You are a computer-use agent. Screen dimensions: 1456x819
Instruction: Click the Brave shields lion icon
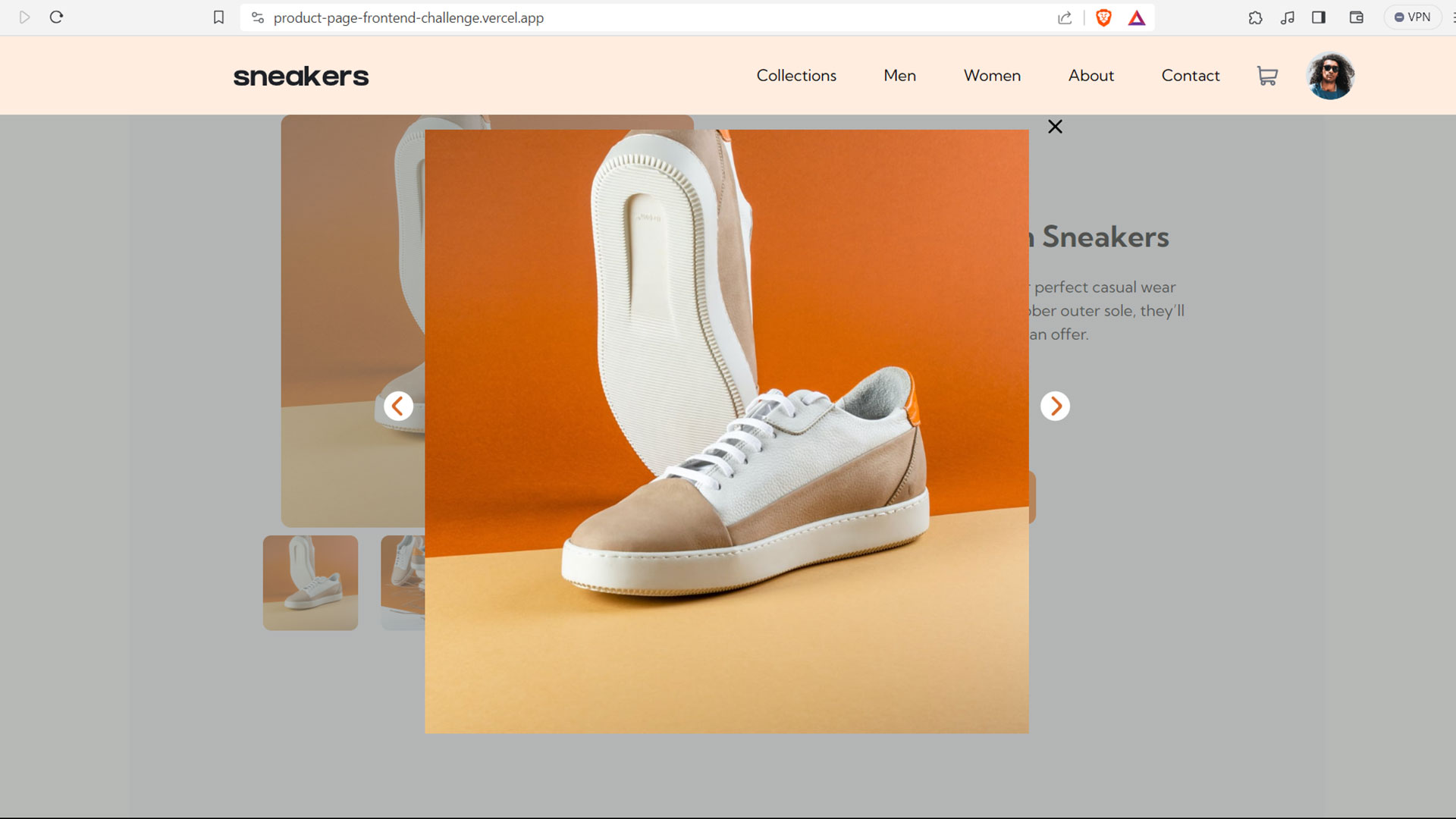(1103, 17)
